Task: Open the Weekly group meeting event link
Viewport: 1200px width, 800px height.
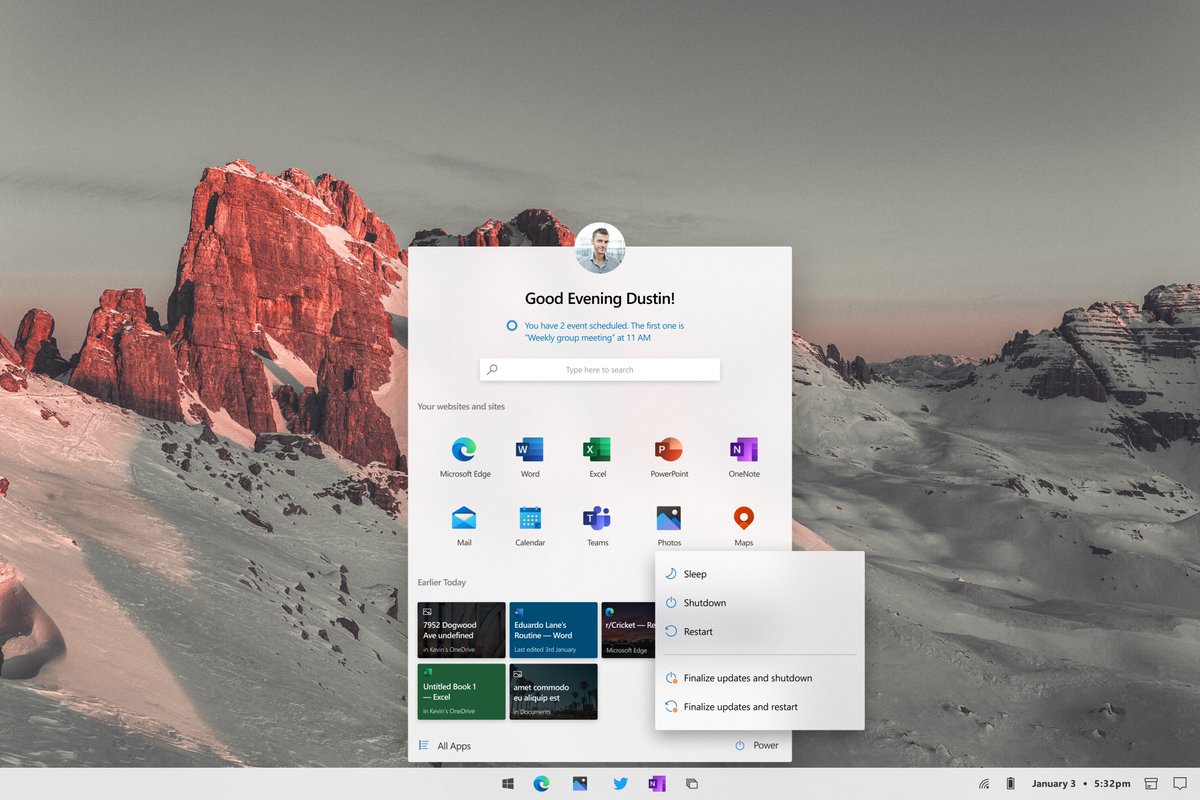Action: (x=588, y=338)
